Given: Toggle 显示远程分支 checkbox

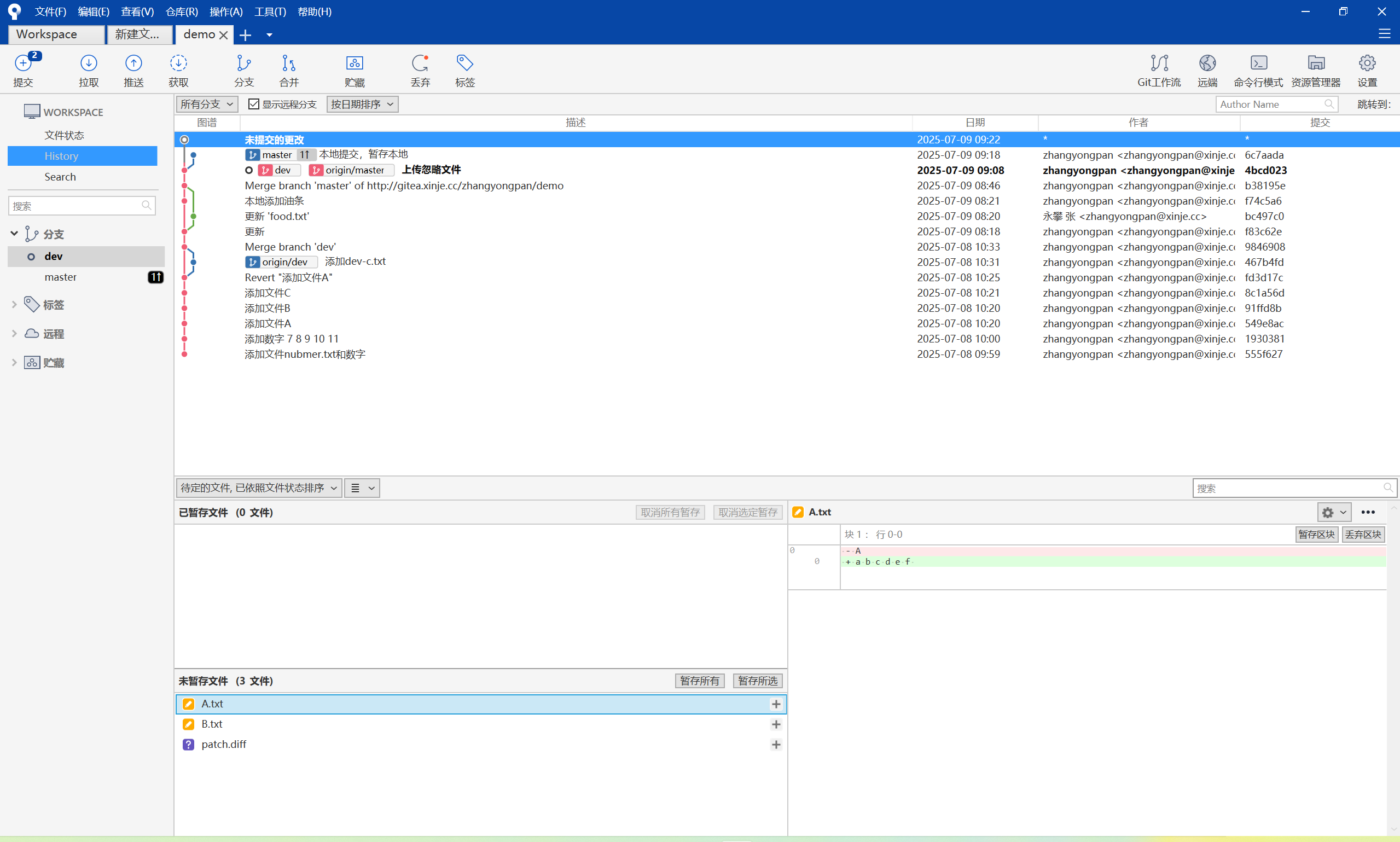Looking at the screenshot, I should (253, 104).
